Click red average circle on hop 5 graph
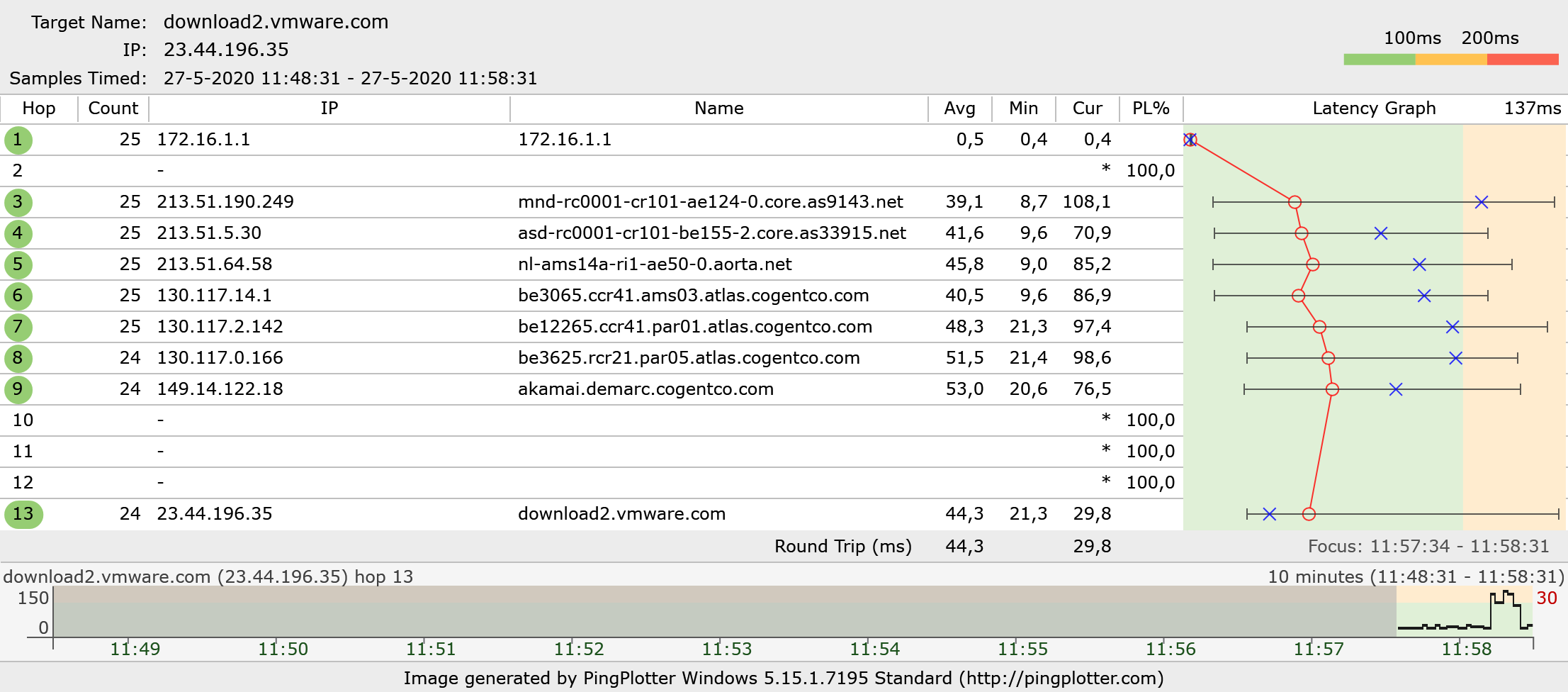Viewport: 1568px width, 692px height. click(1312, 264)
